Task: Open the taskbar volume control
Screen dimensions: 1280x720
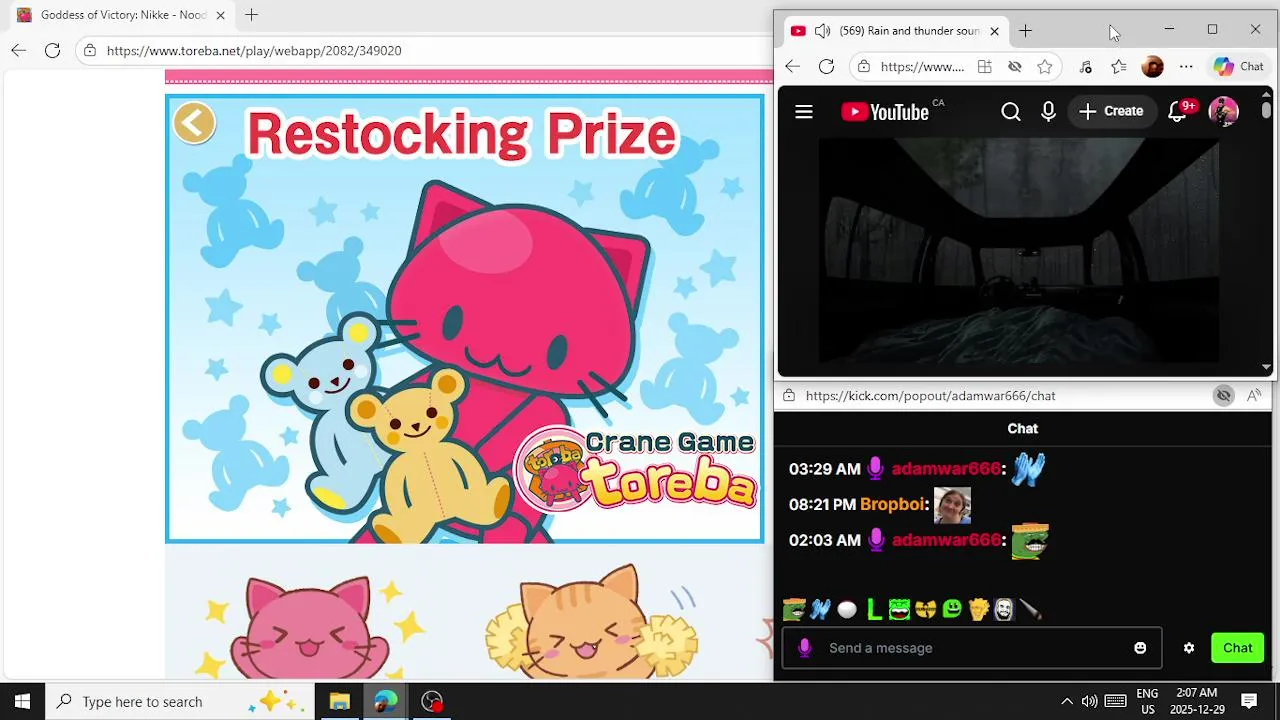Action: click(x=1090, y=701)
